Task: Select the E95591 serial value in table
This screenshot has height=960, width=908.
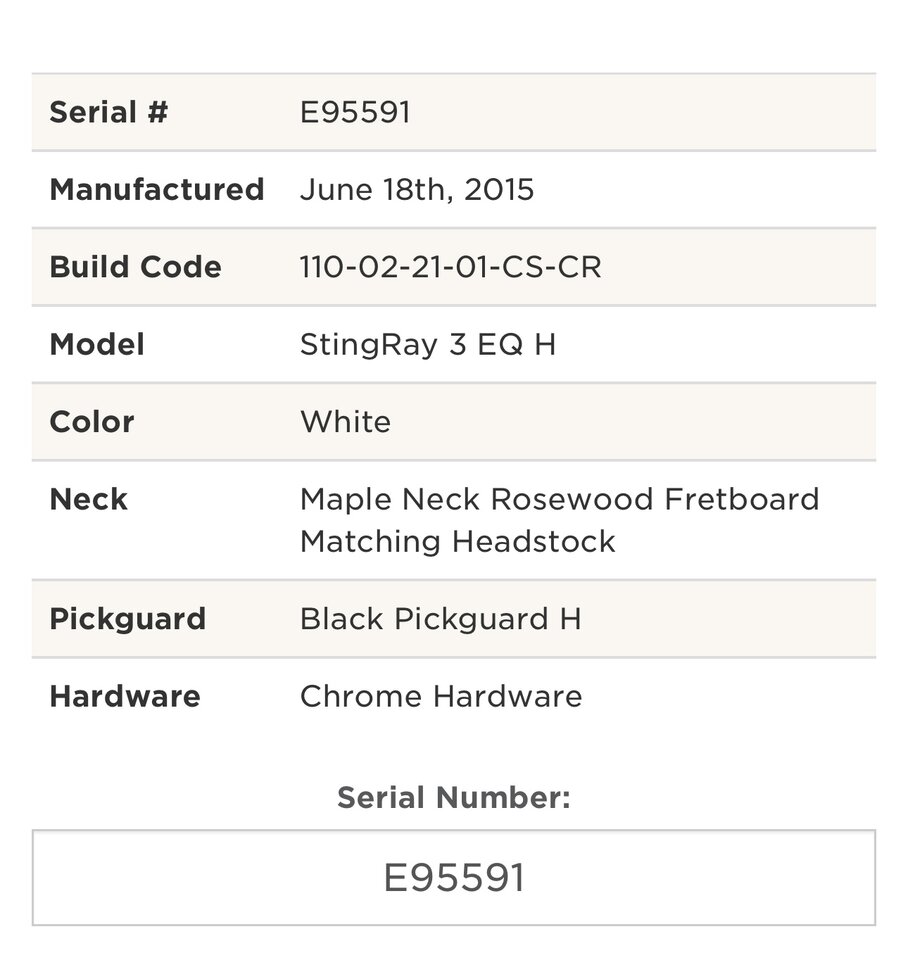Action: [x=355, y=112]
